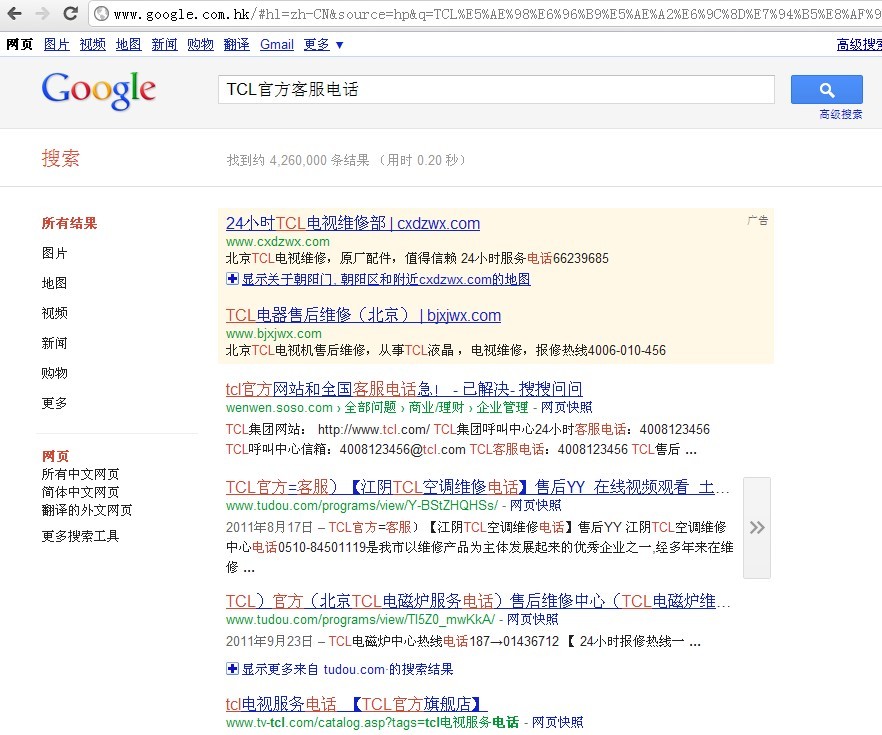This screenshot has width=882, height=735.
Task: Click the globe icon in address bar
Action: [x=101, y=13]
